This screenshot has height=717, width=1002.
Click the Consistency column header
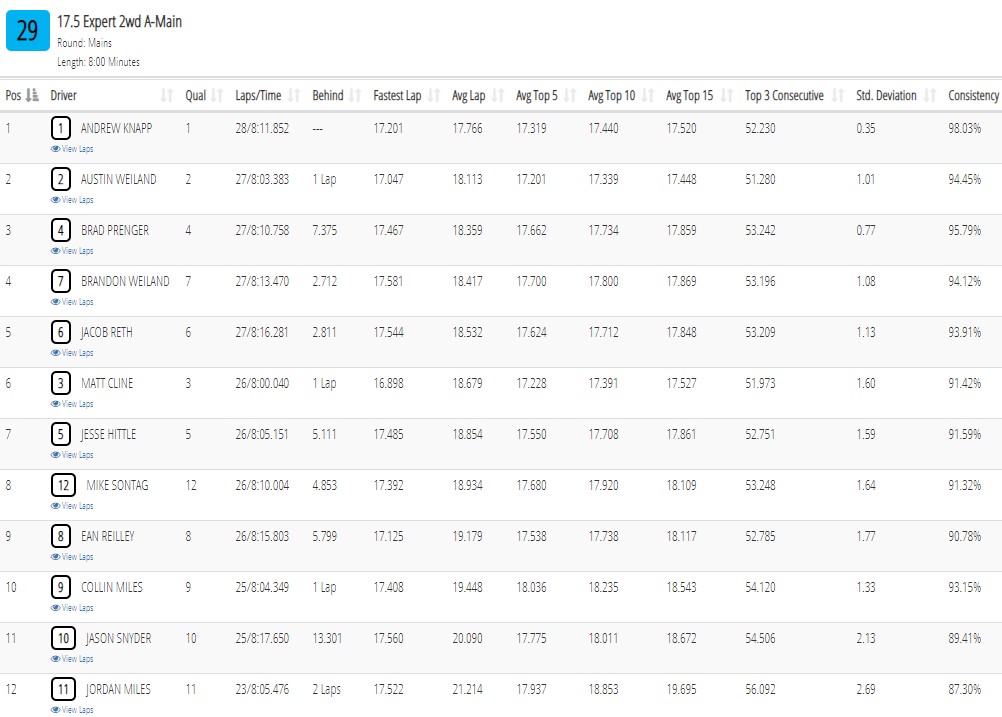click(x=973, y=95)
